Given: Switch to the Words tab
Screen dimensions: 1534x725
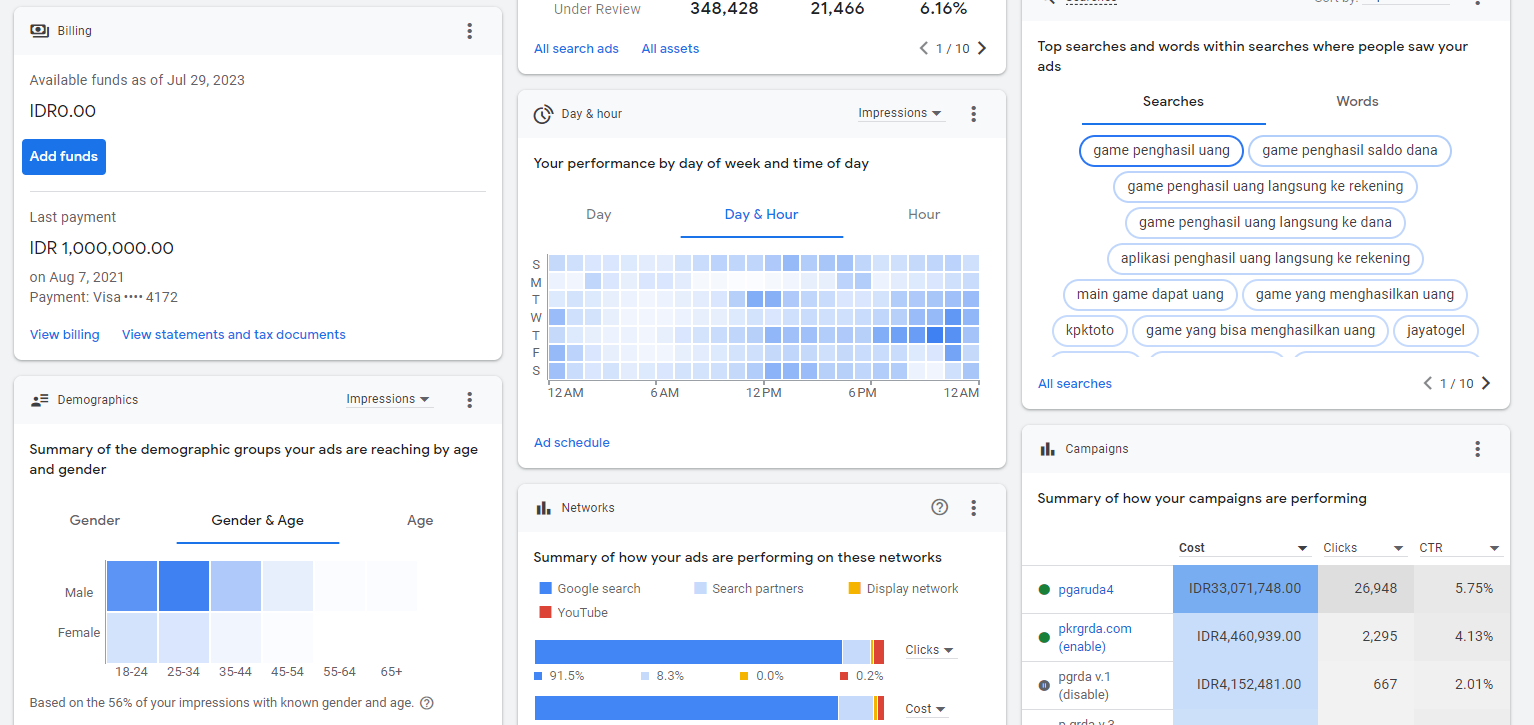Looking at the screenshot, I should click(x=1357, y=101).
